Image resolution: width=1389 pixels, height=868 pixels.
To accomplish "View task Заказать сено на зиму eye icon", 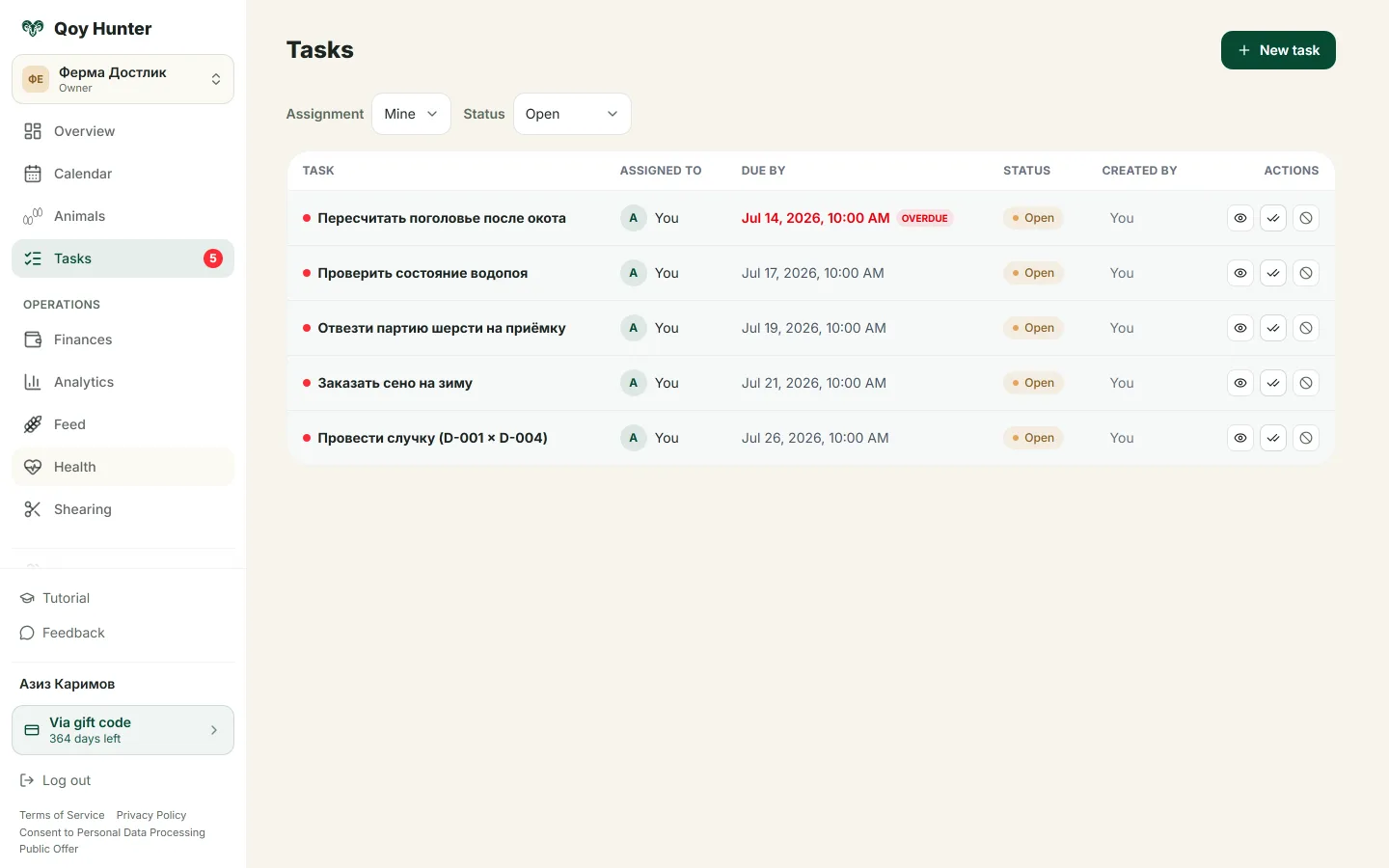I will (x=1240, y=383).
